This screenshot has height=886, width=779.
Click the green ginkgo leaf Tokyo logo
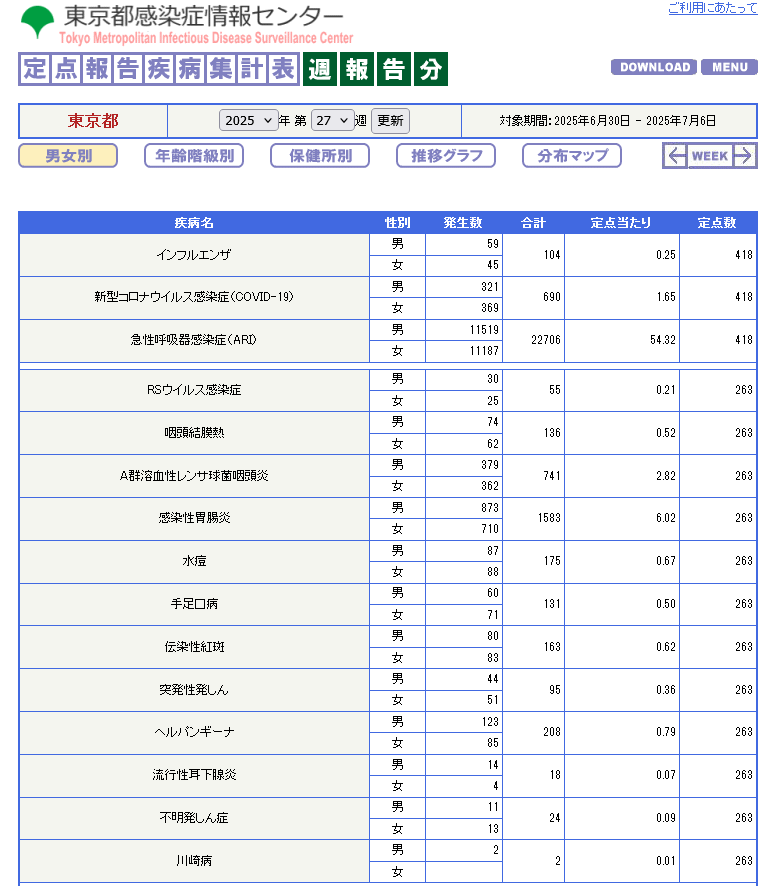coord(37,22)
